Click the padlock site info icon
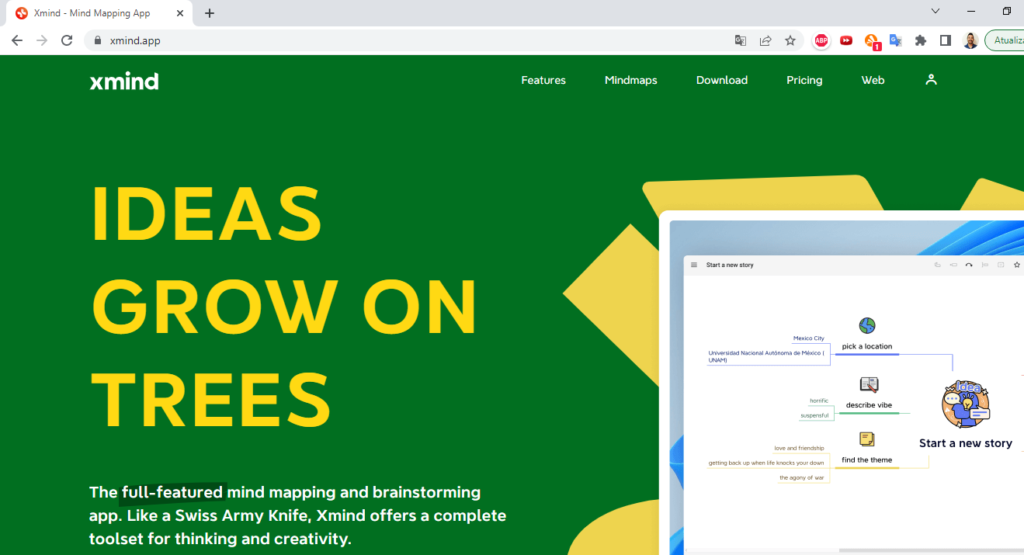 point(98,40)
